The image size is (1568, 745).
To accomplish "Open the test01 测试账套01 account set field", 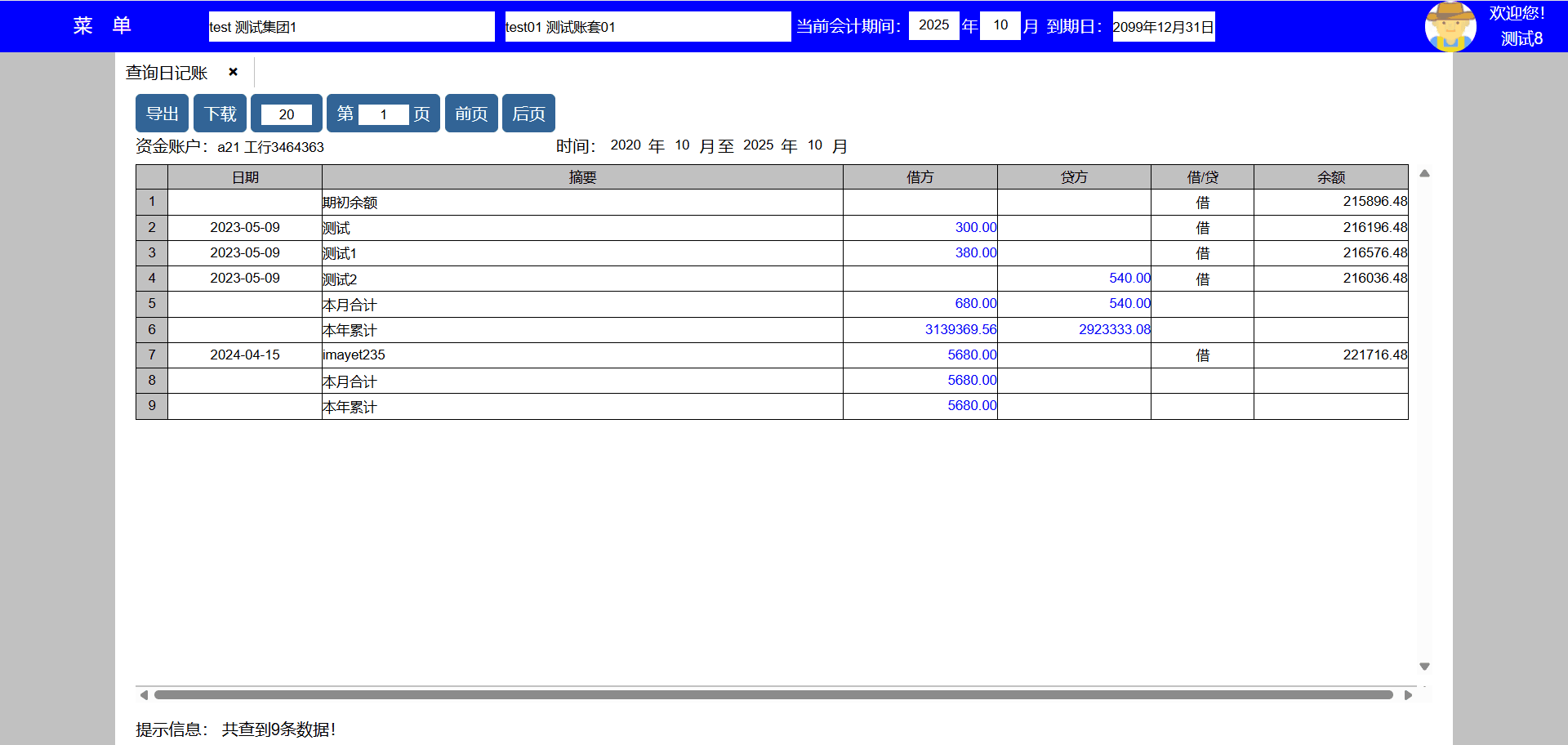I will (x=648, y=27).
